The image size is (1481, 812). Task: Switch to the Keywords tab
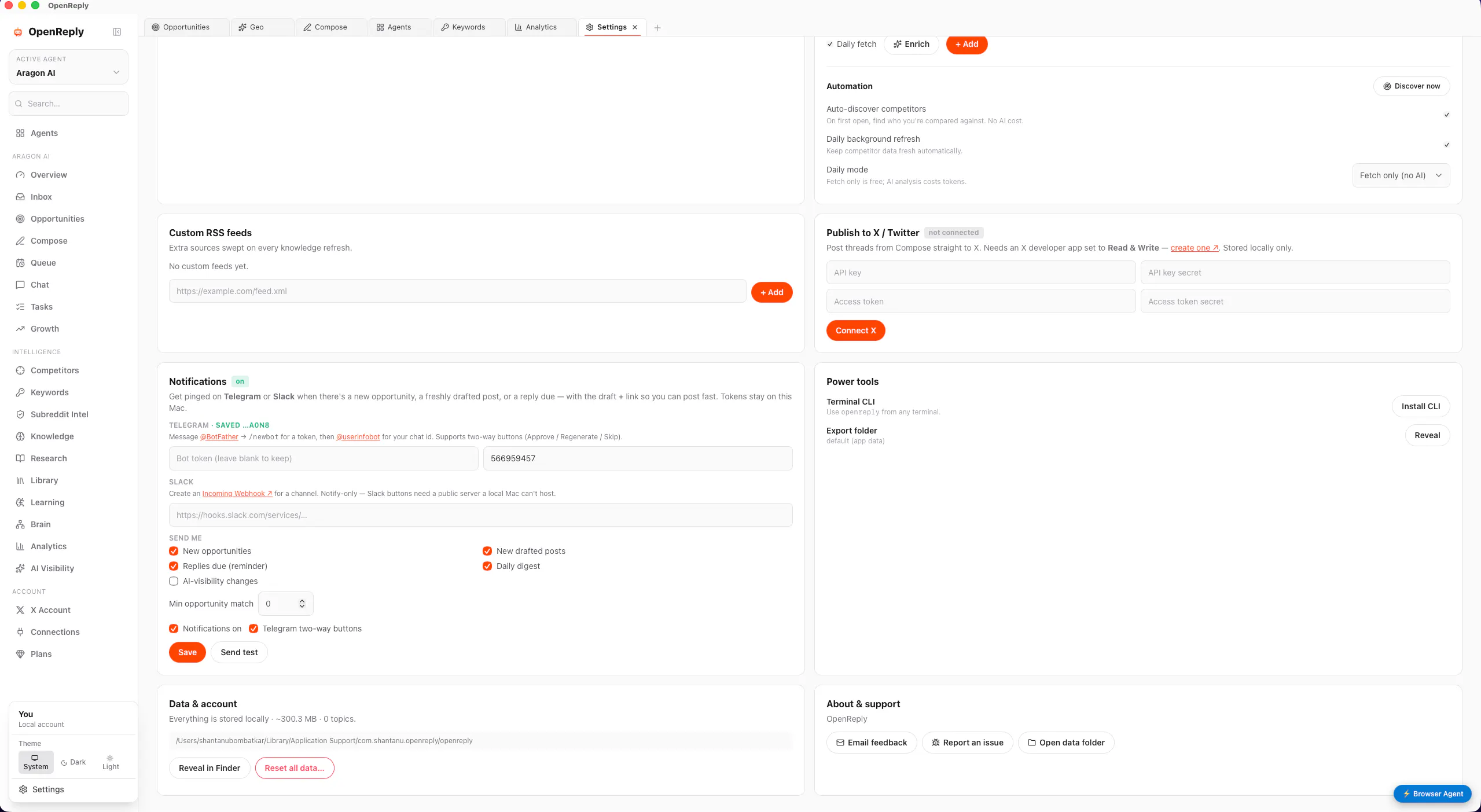click(x=469, y=27)
